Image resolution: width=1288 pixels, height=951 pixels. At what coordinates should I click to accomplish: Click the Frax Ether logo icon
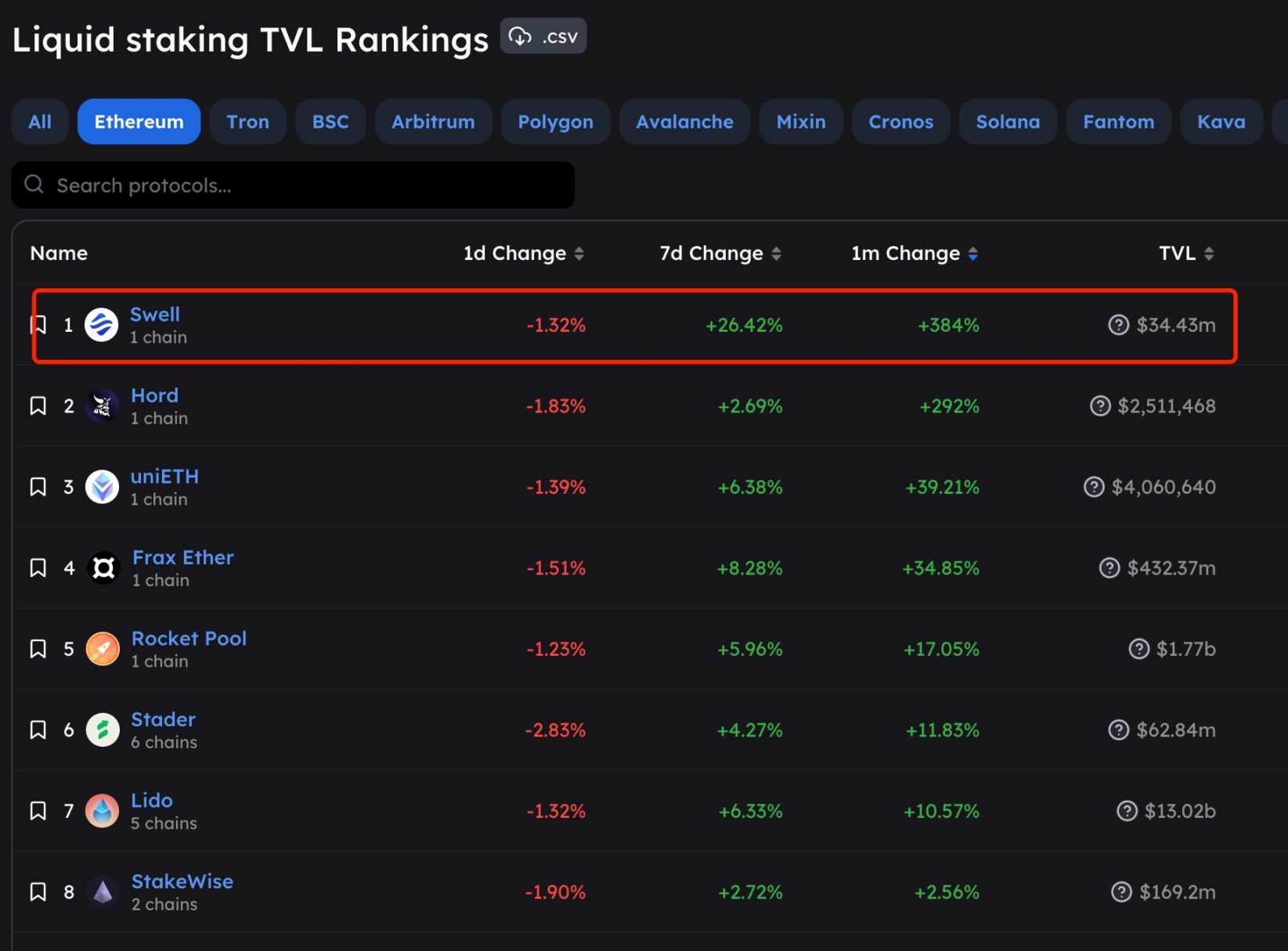(103, 568)
